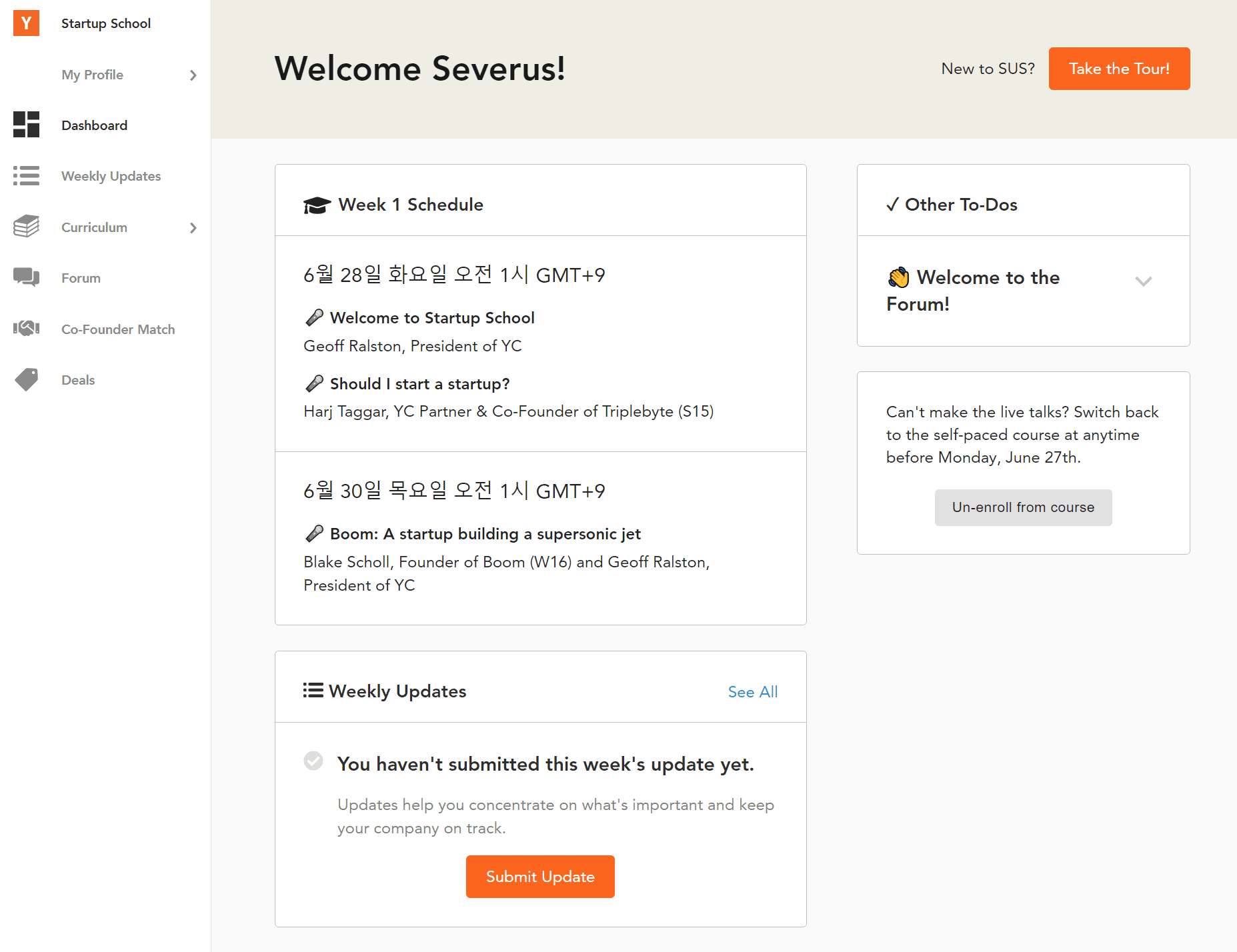Expand the Curriculum submenu chevron
The width and height of the screenshot is (1237, 952).
click(193, 227)
